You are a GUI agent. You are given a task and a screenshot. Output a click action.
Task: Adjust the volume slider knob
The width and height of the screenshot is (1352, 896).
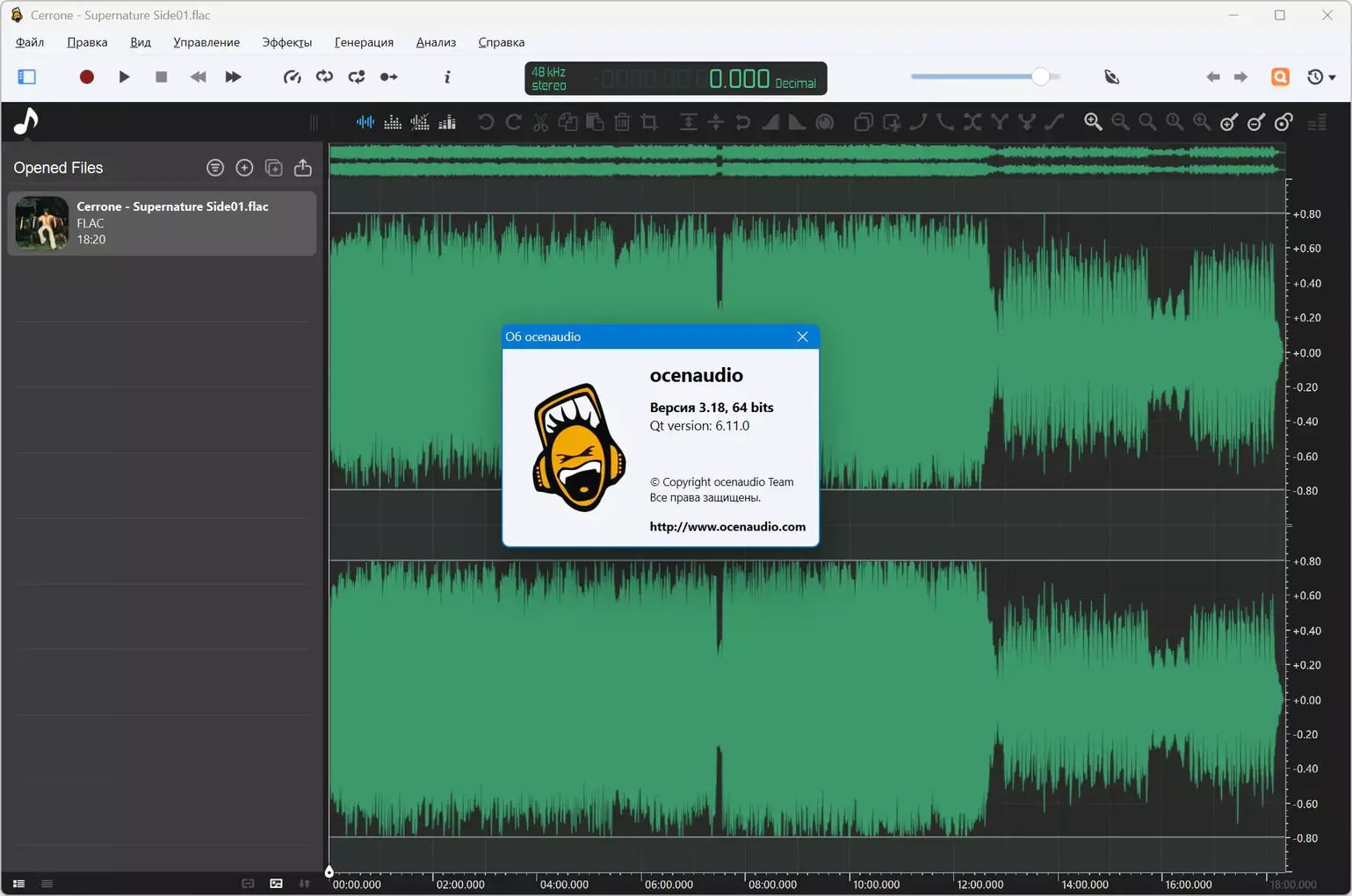(x=1040, y=77)
